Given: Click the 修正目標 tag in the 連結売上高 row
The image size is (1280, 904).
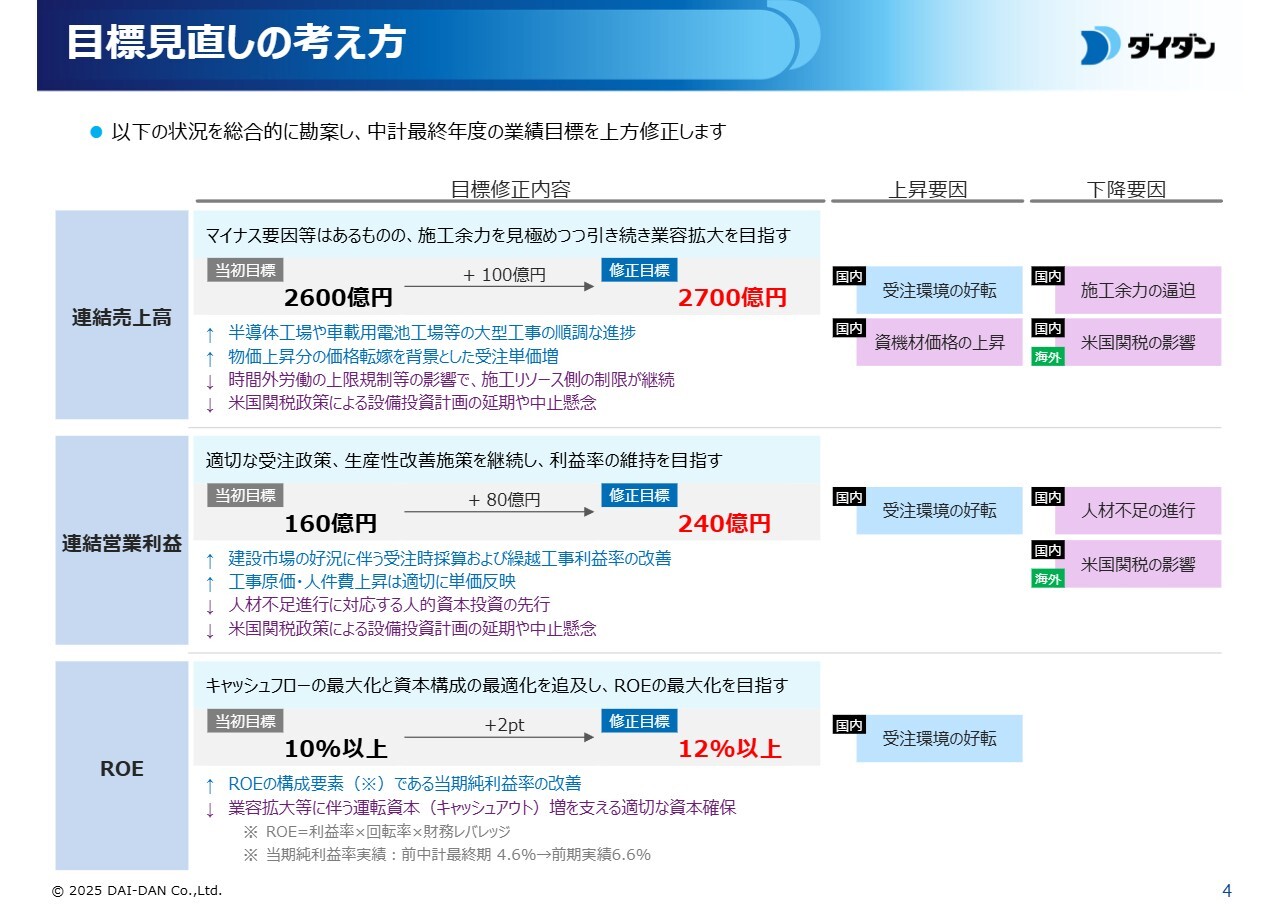Looking at the screenshot, I should click(x=639, y=270).
